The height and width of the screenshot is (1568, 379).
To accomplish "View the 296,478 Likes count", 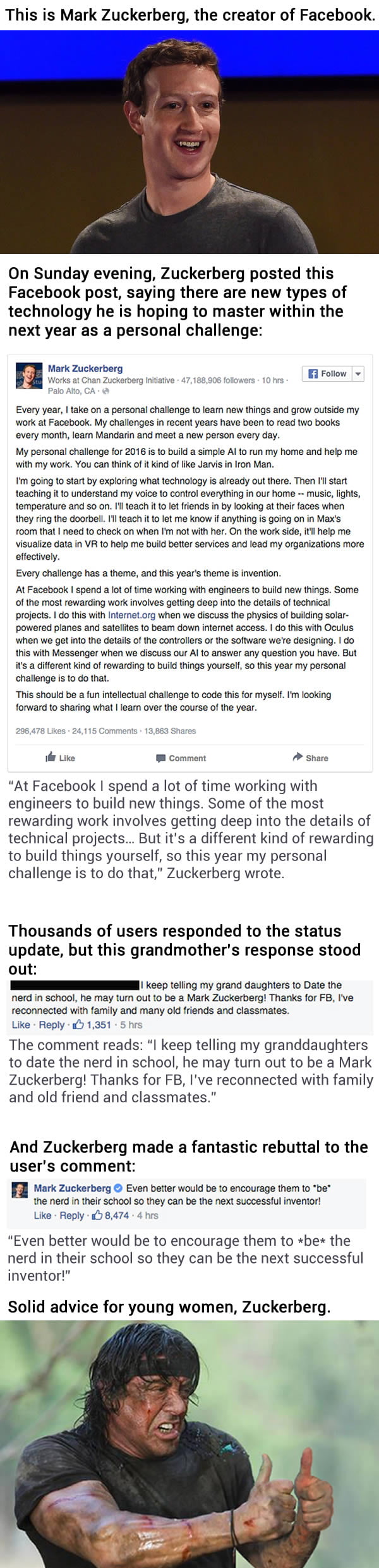I will [x=40, y=731].
